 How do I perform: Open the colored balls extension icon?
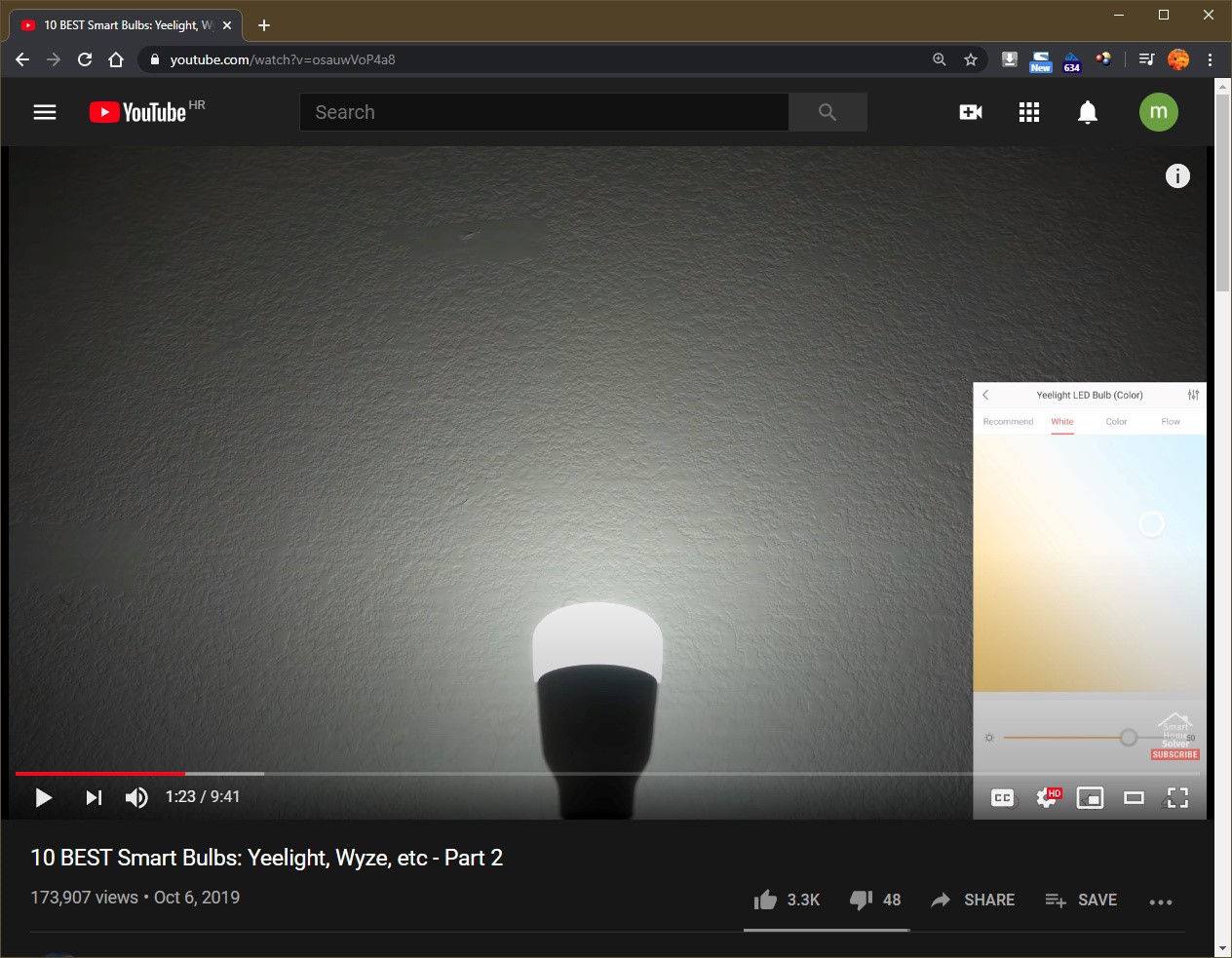[x=1103, y=59]
